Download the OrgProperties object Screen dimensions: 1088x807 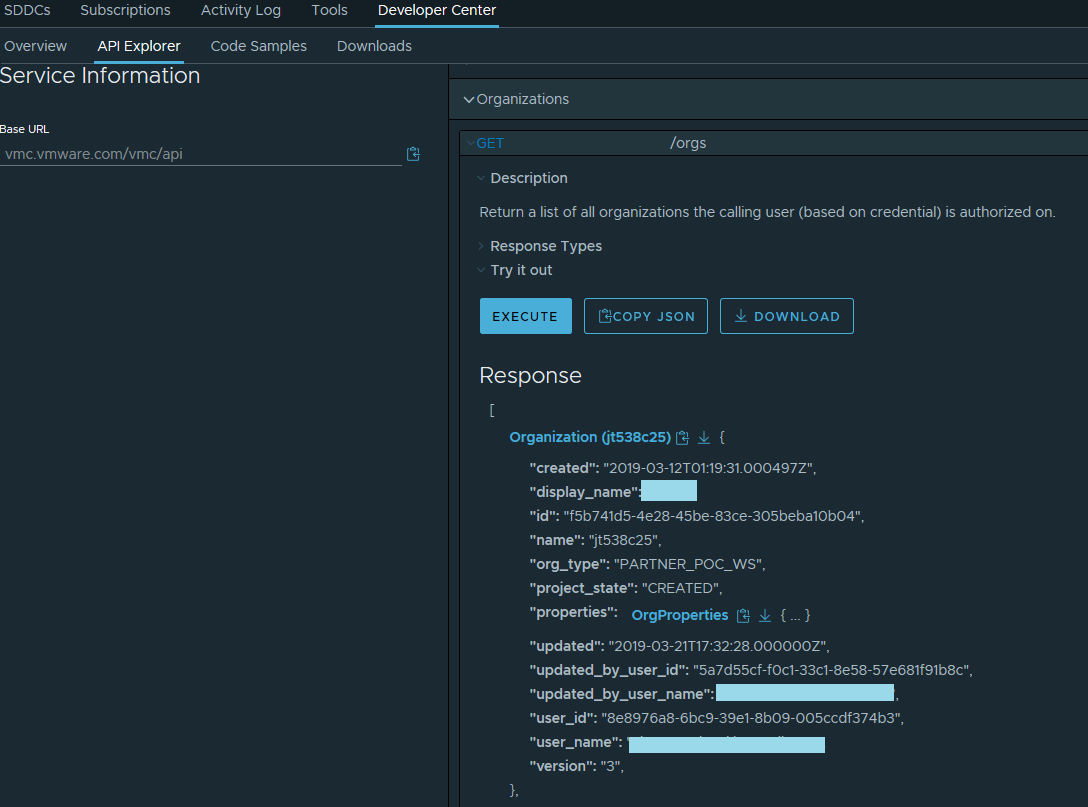(x=765, y=616)
